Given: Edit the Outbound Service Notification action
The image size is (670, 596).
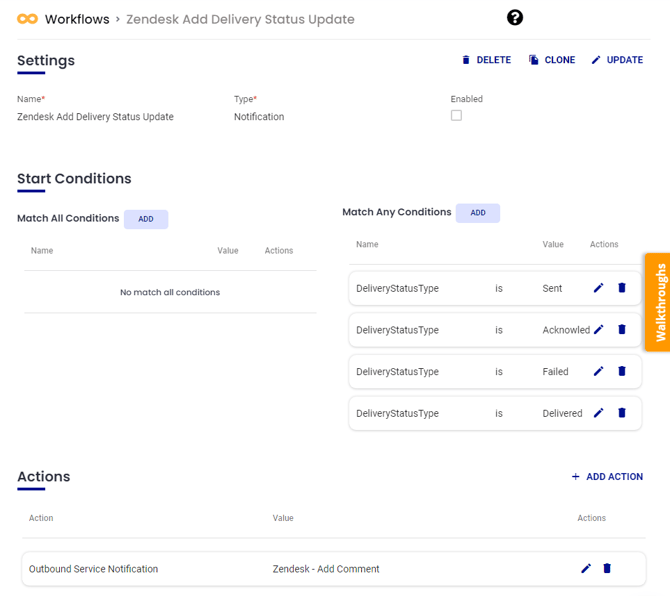Looking at the screenshot, I should 586,569.
